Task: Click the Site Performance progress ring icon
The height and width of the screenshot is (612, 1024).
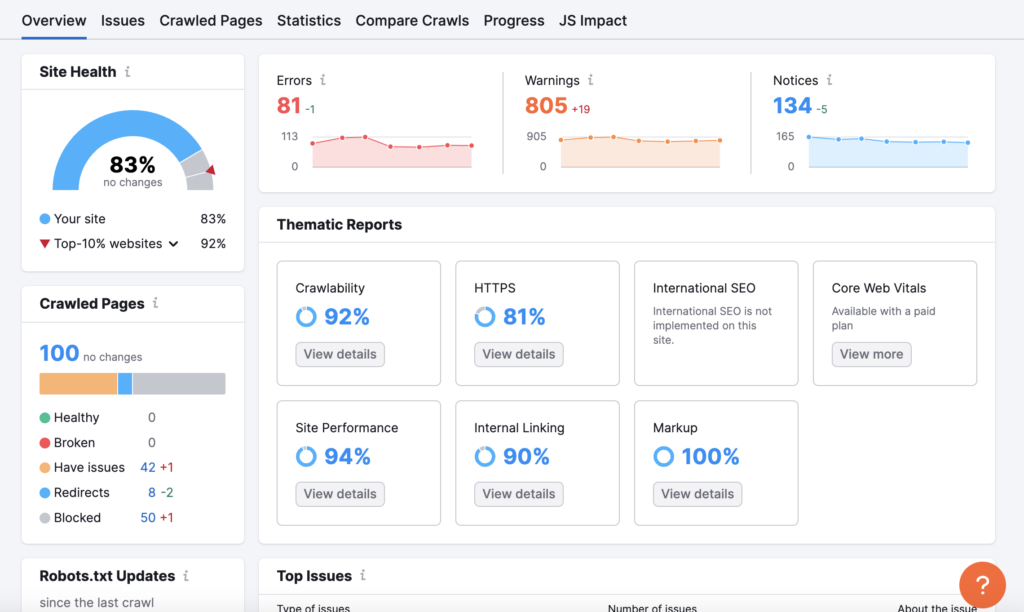Action: [x=306, y=456]
